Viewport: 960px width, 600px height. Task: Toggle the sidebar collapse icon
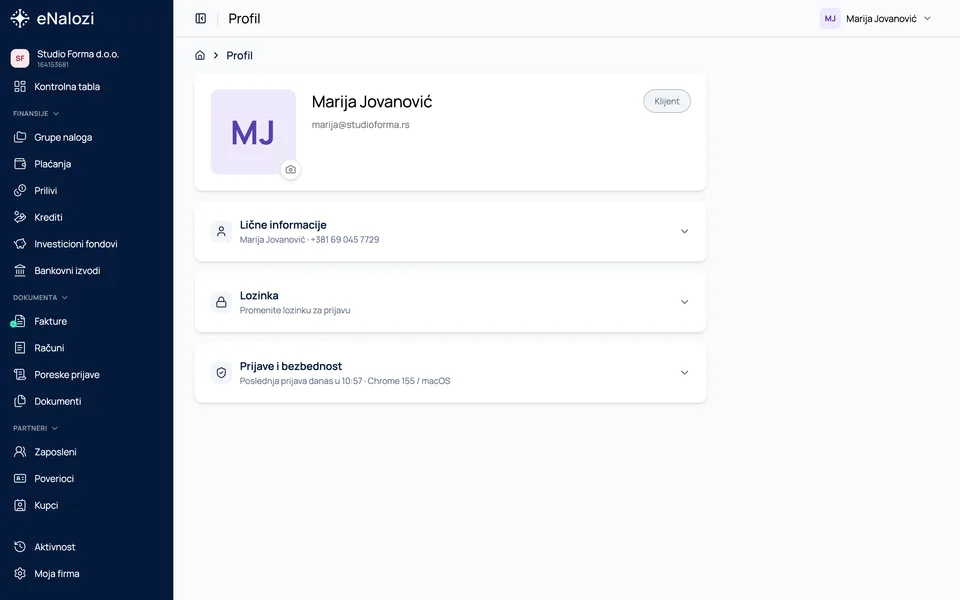pyautogui.click(x=201, y=18)
